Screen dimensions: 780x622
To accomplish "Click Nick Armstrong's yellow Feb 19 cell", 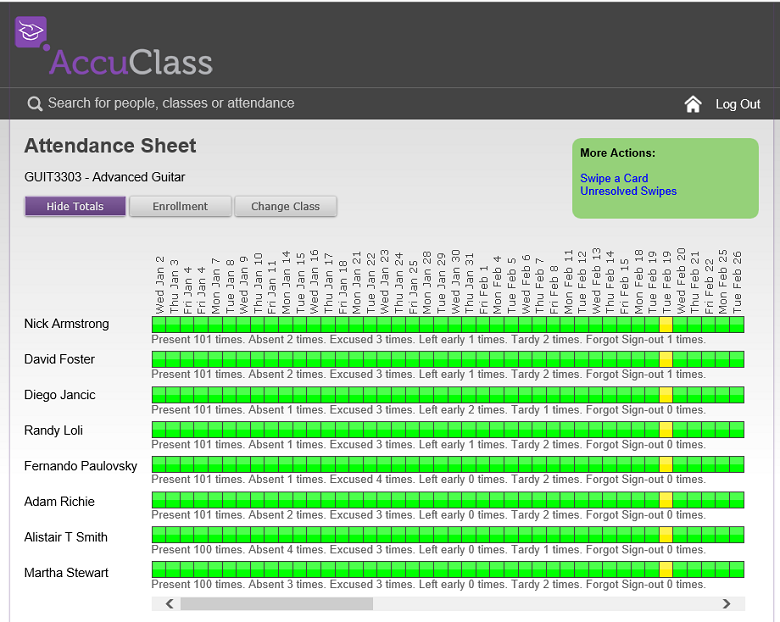I will [x=666, y=325].
